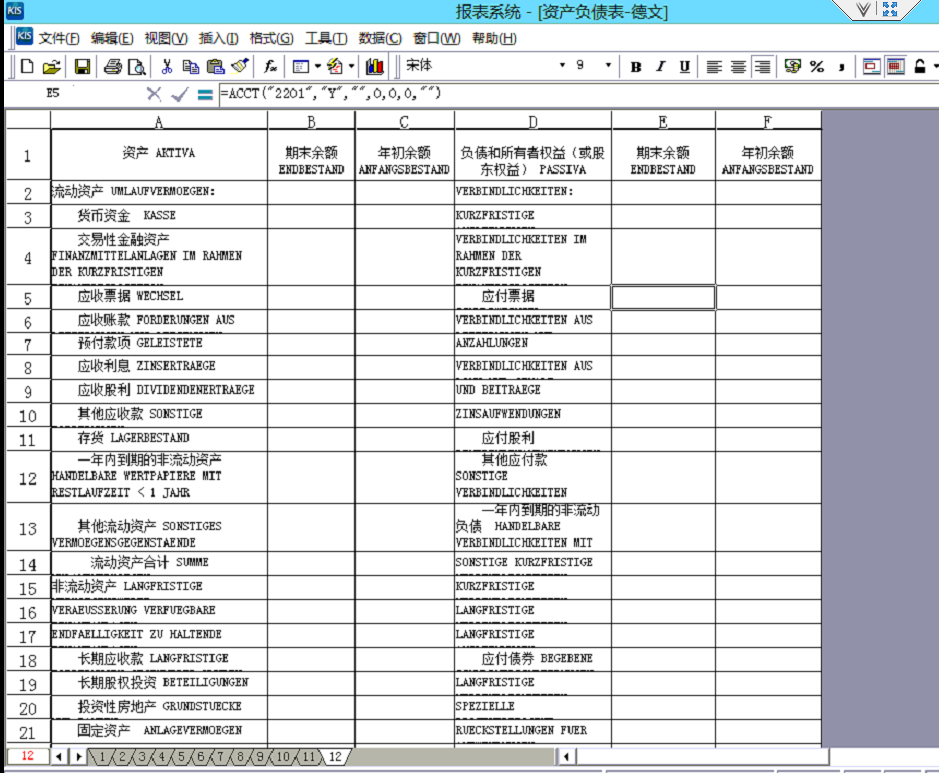
Task: Toggle italic formatting
Action: [660, 68]
